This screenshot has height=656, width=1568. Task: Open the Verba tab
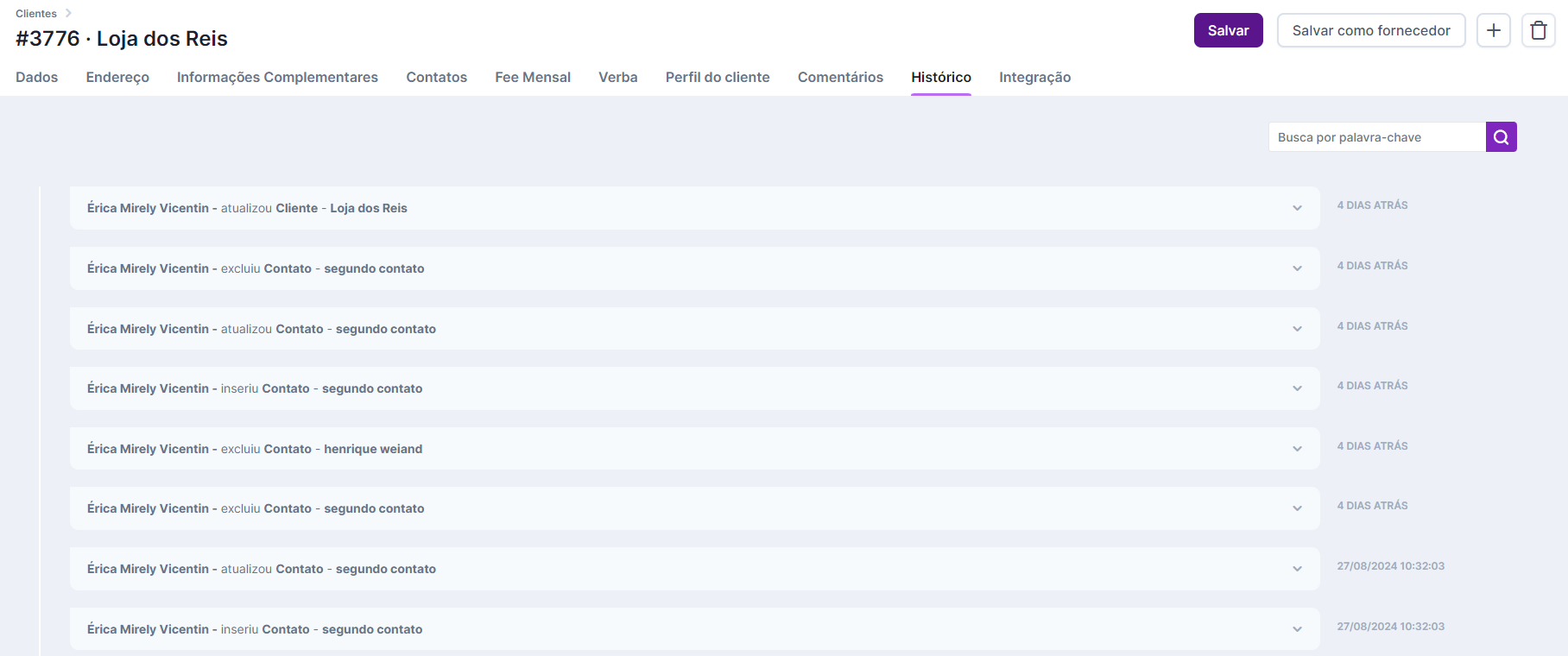coord(617,78)
